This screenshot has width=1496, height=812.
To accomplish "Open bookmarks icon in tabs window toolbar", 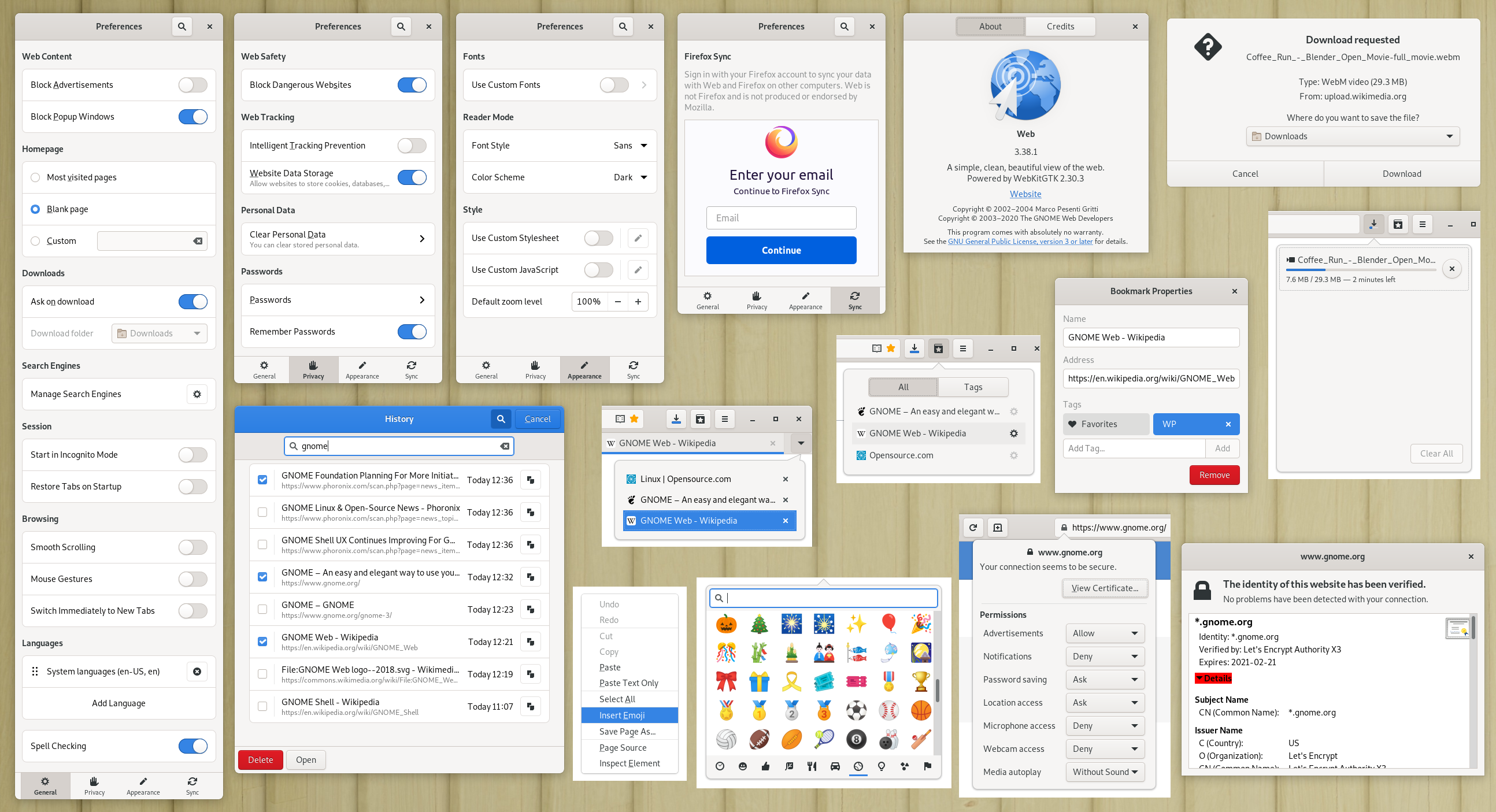I will coord(701,419).
